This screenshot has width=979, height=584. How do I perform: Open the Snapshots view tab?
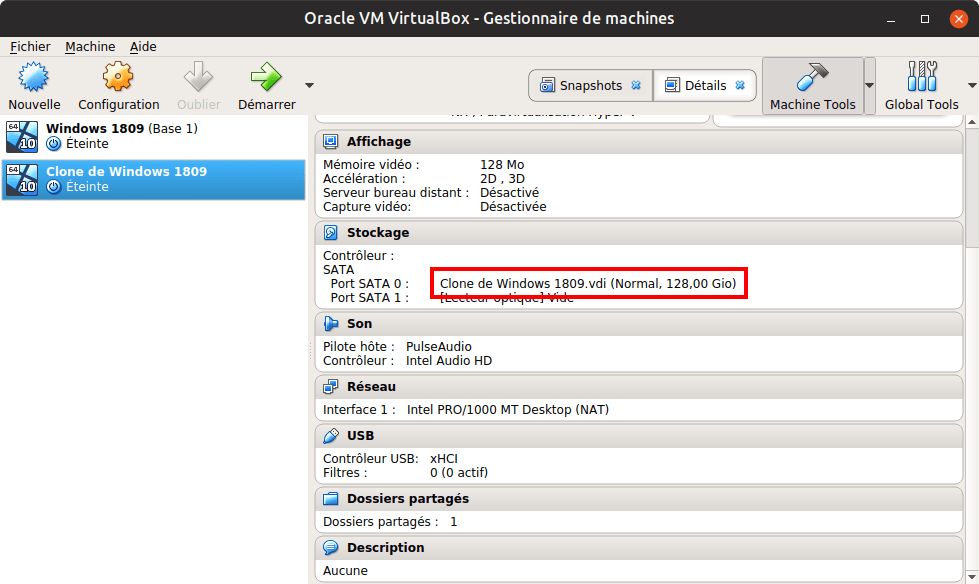click(x=591, y=86)
